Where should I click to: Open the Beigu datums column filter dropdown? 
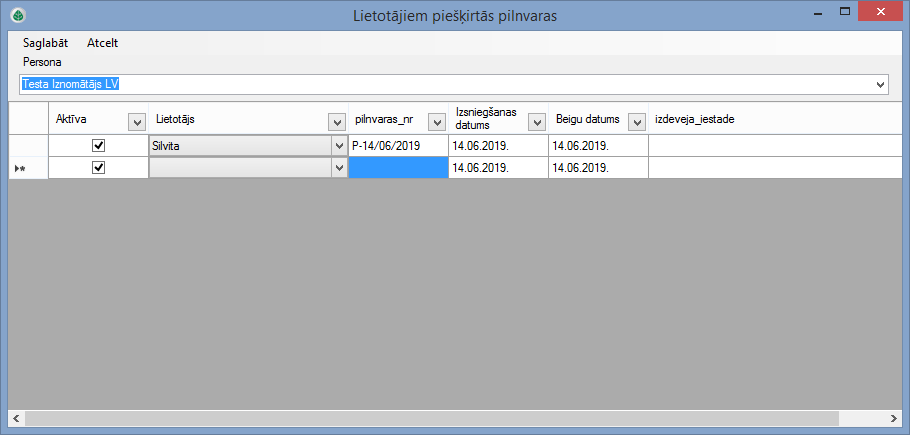tap(637, 122)
